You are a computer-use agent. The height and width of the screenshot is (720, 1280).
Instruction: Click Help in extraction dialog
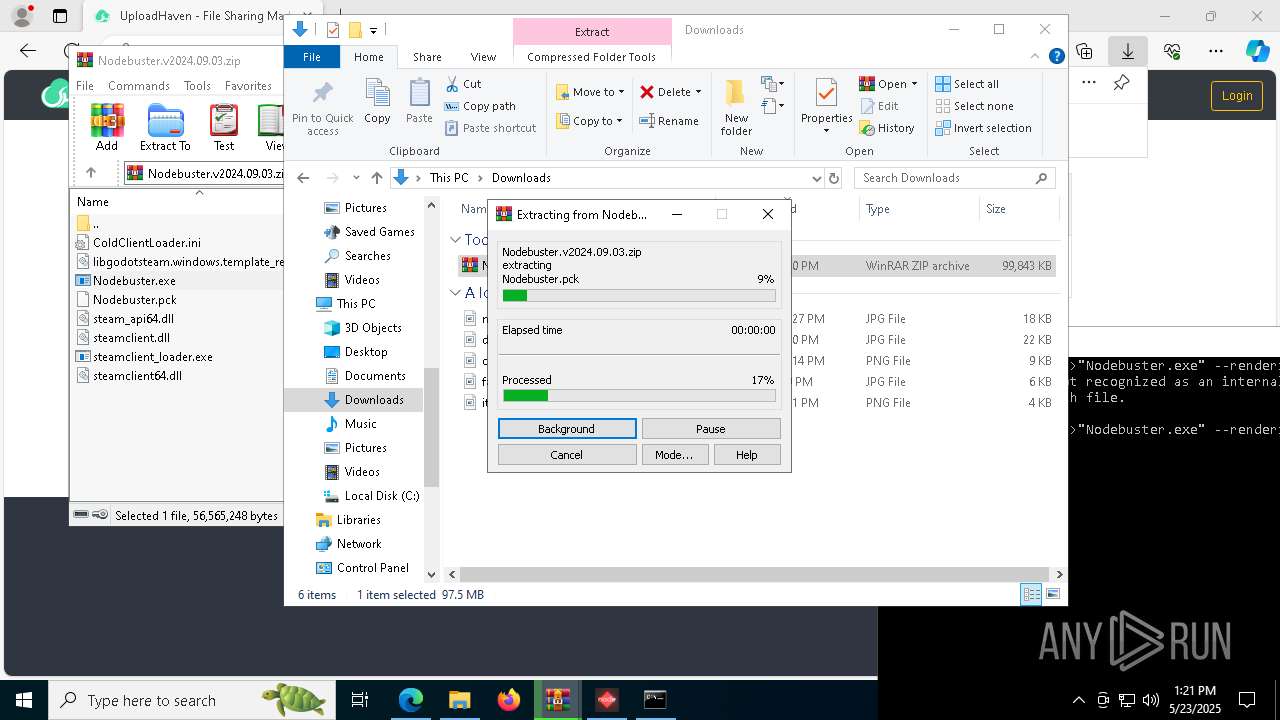[x=747, y=455]
